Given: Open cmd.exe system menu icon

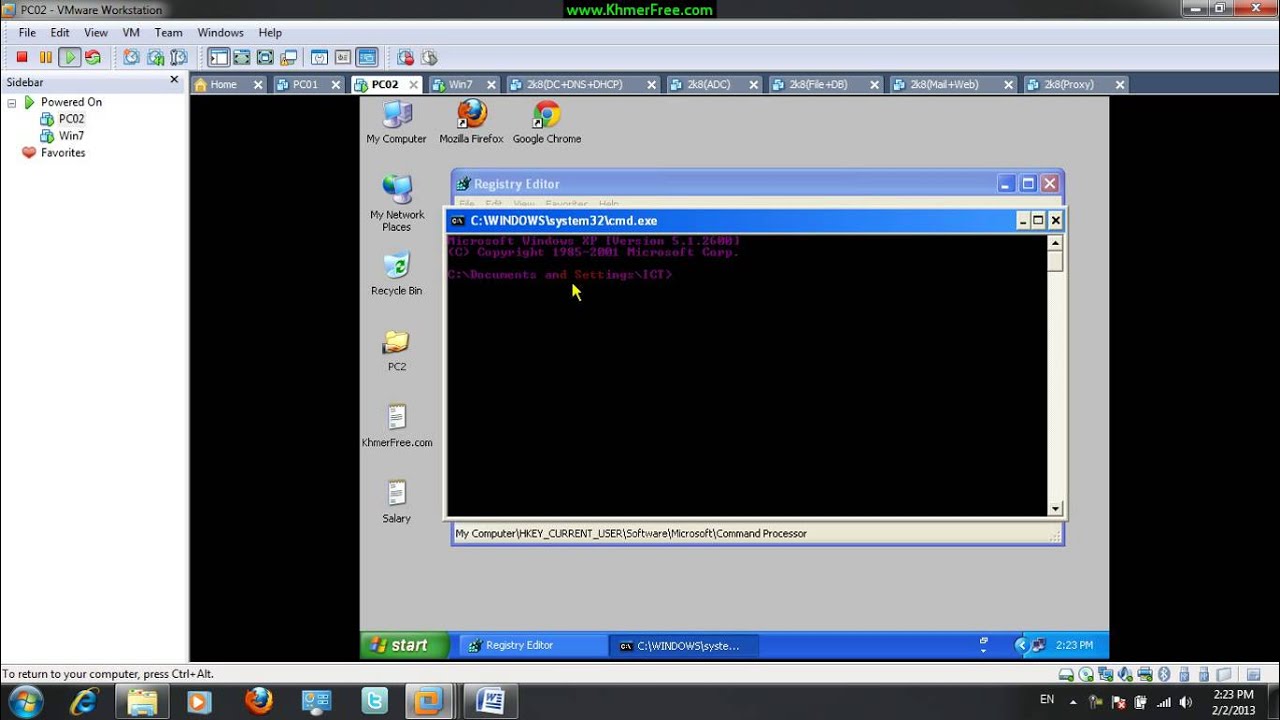Looking at the screenshot, I should (457, 221).
